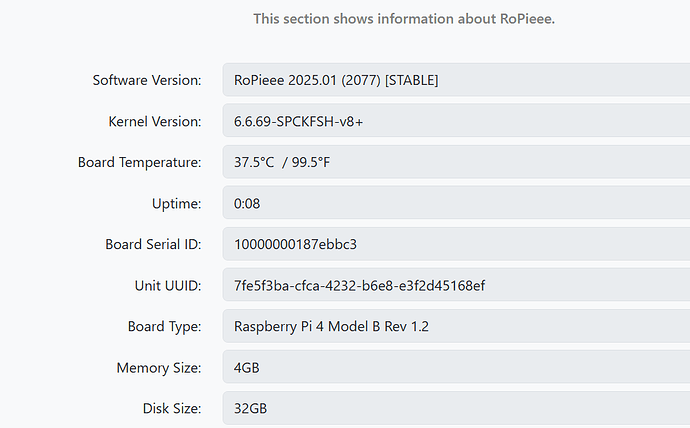
Task: Click the Memory Size field showing 4GB
Action: click(x=456, y=367)
